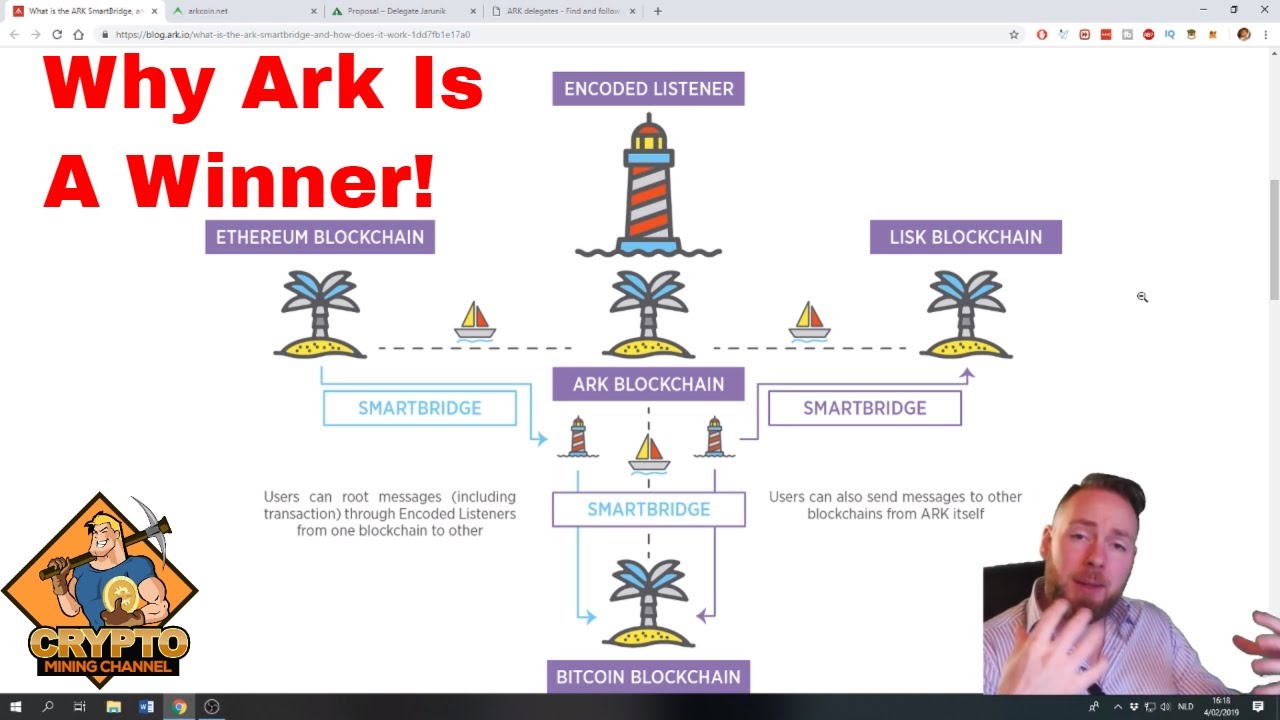Open the Windows Action Center notifications
This screenshot has height=720, width=1280.
1258,706
